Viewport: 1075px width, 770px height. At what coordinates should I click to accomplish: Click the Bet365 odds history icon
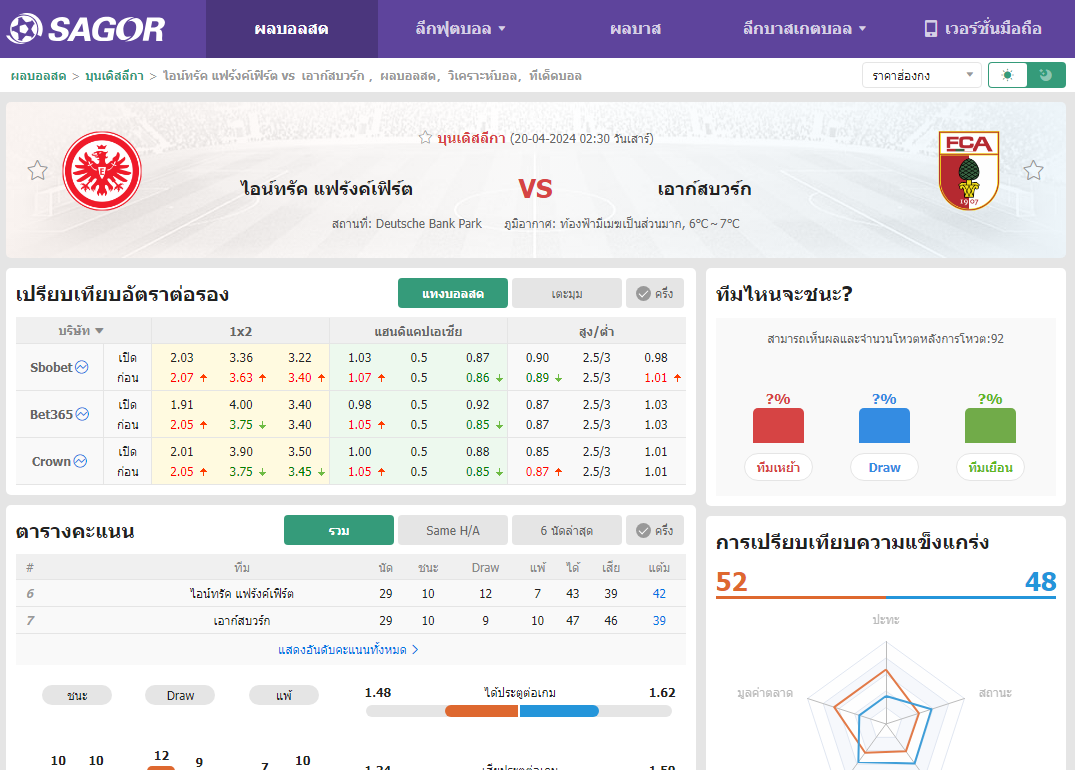tap(82, 414)
